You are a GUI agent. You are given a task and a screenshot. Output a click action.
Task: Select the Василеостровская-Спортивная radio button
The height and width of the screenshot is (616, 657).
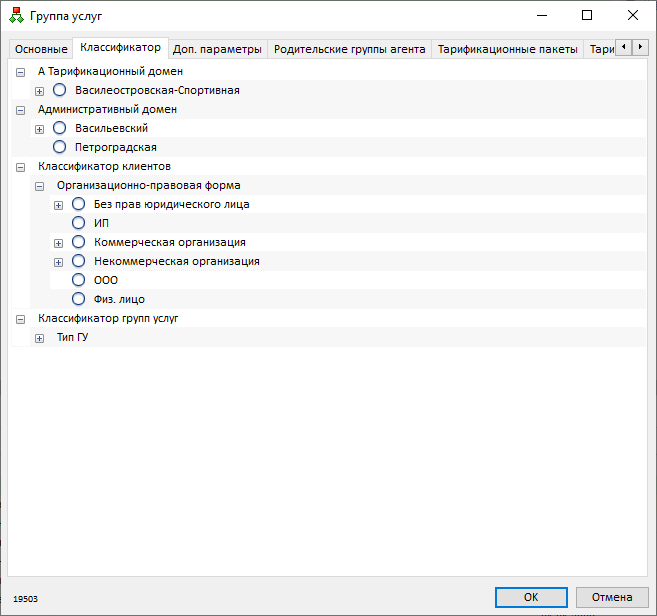[x=59, y=90]
